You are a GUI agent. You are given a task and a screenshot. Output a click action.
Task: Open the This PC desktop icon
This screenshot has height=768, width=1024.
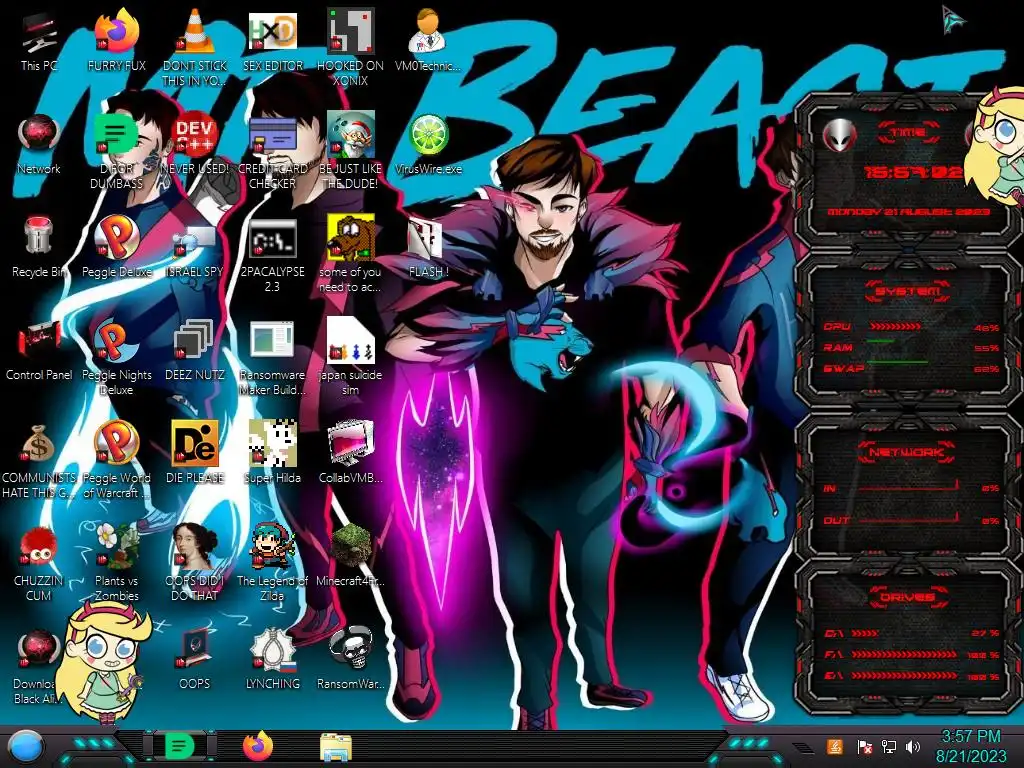39,40
